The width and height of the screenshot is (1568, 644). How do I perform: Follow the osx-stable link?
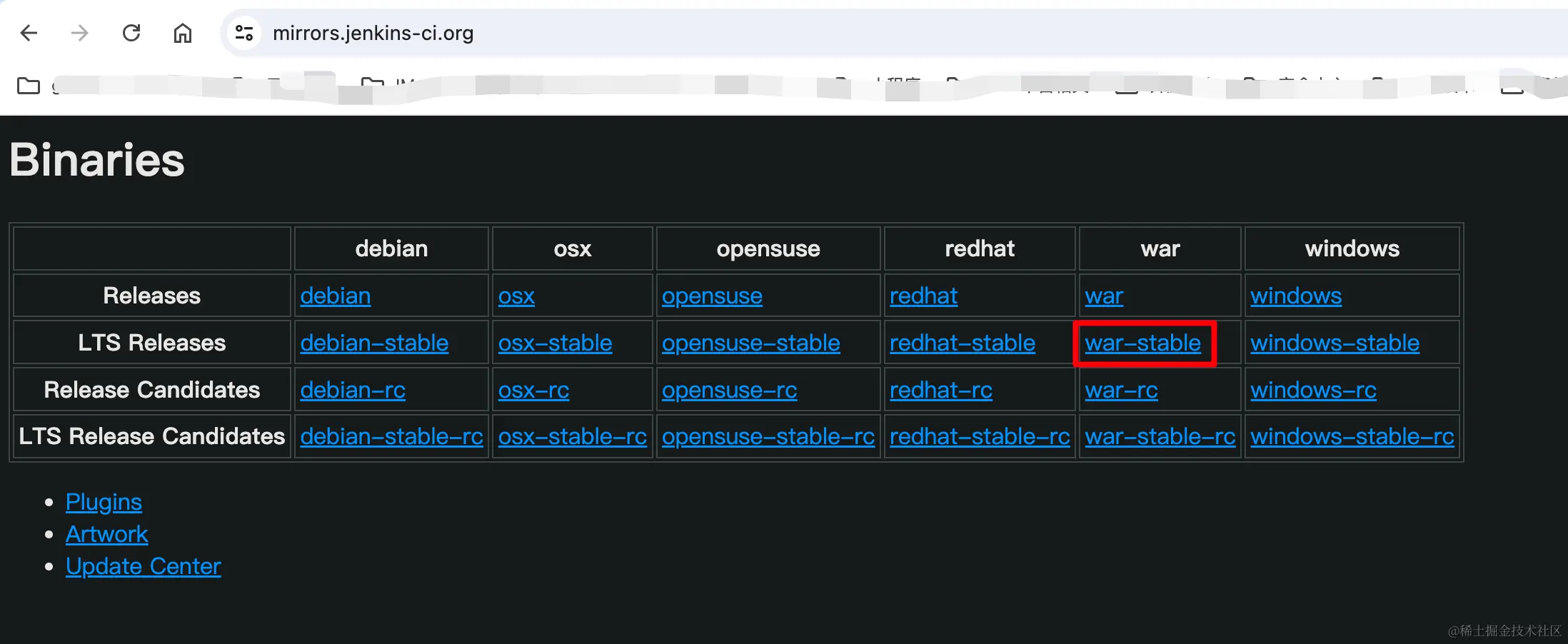pos(555,343)
